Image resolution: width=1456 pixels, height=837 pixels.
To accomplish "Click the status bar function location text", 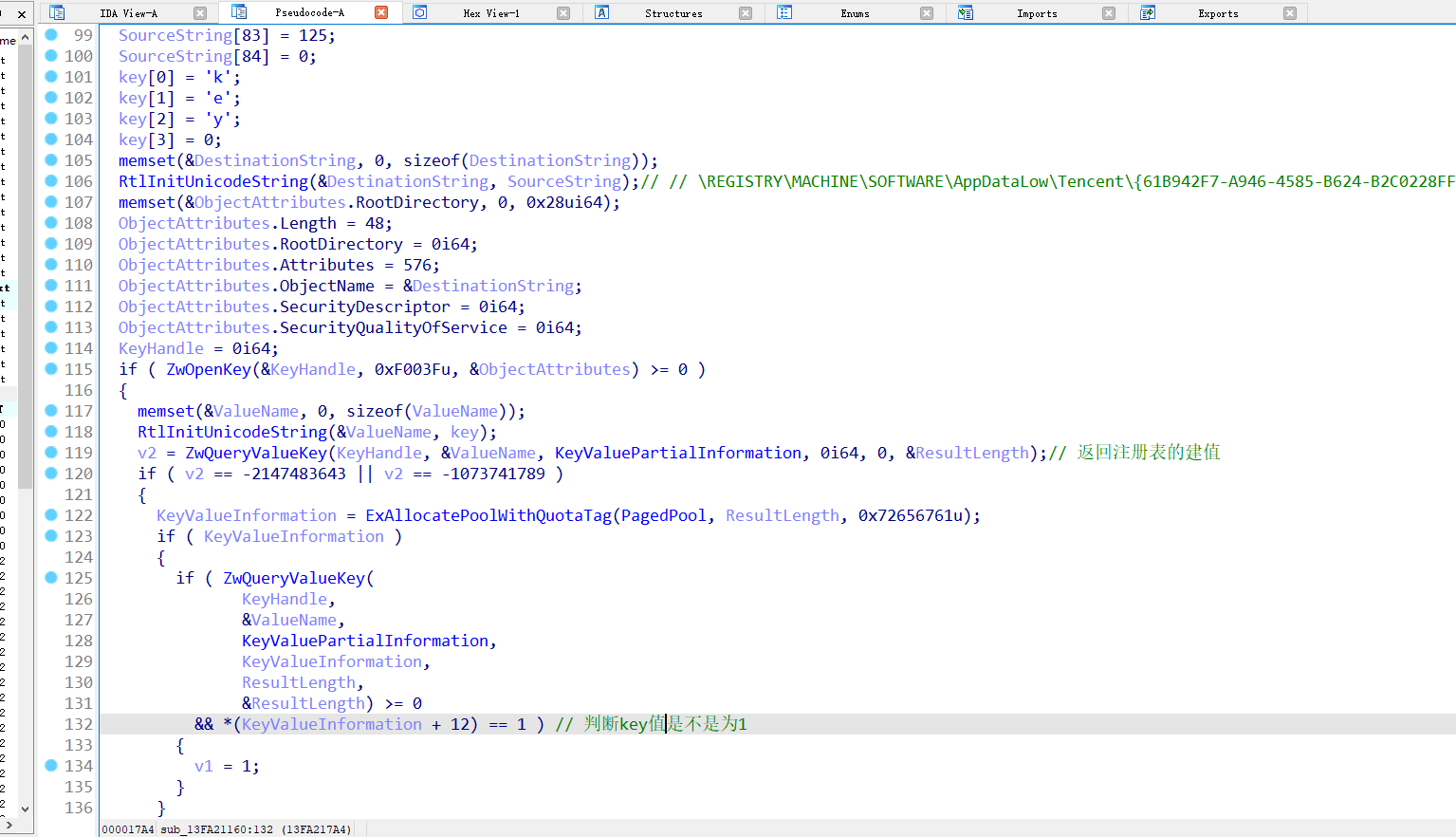I will [x=255, y=829].
